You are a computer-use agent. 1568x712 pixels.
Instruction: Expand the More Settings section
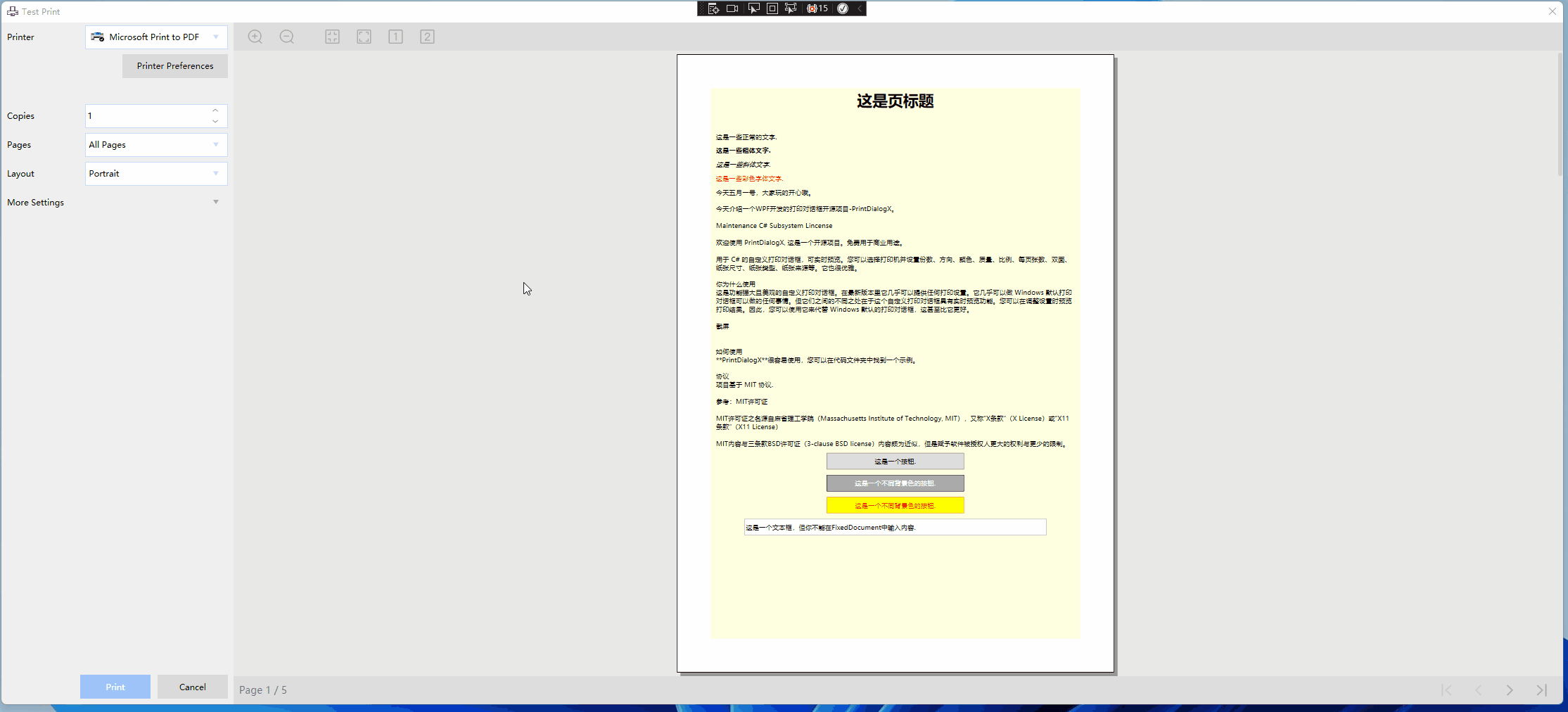pyautogui.click(x=216, y=202)
